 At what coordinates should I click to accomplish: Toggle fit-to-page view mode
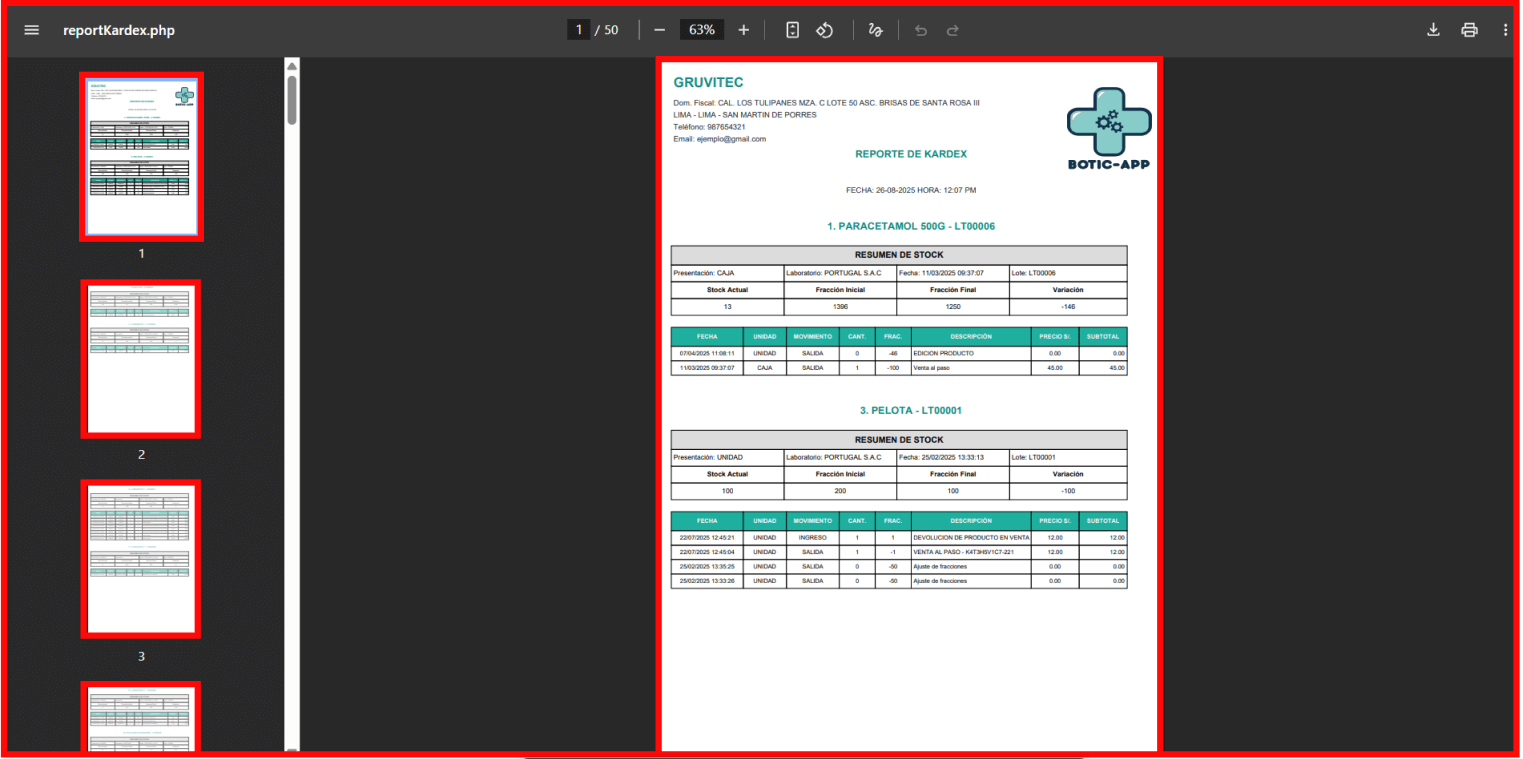pos(792,30)
